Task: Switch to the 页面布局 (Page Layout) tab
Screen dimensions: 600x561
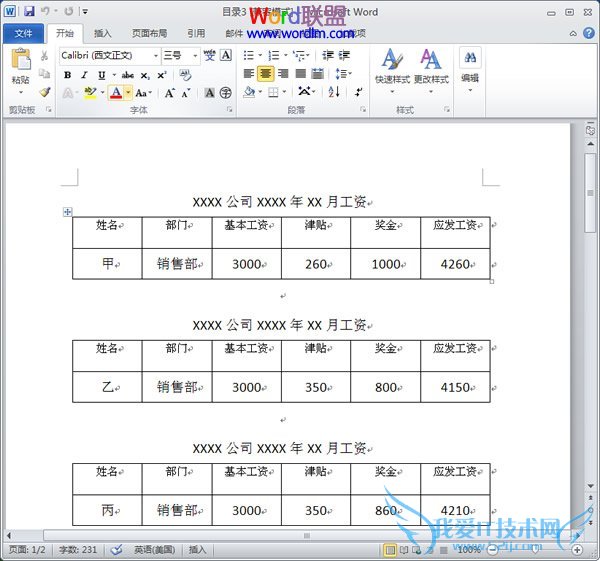Action: click(149, 34)
